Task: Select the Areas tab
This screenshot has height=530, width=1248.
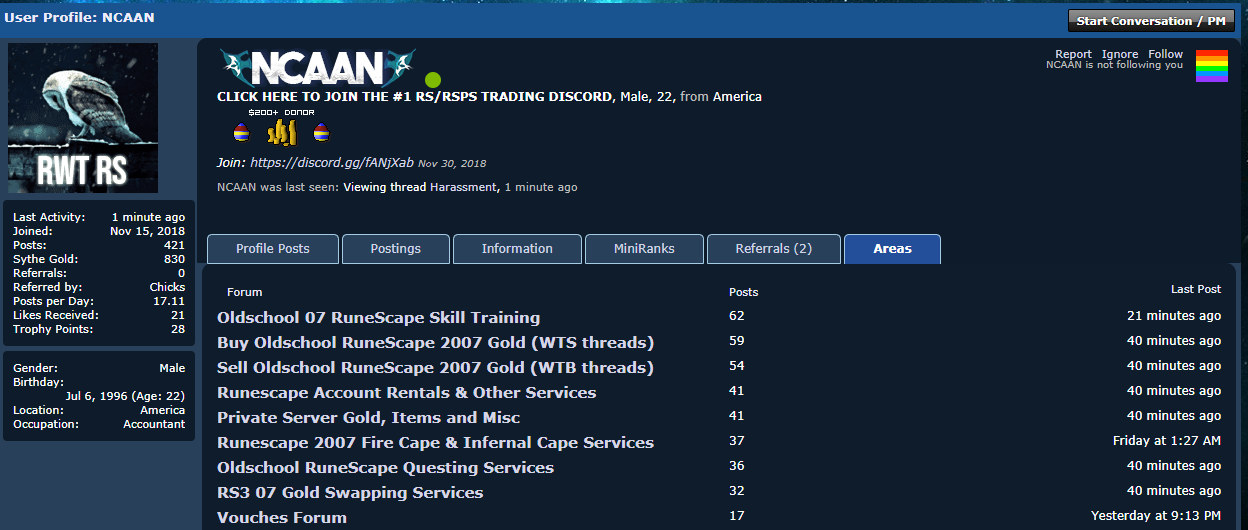Action: pyautogui.click(x=892, y=249)
